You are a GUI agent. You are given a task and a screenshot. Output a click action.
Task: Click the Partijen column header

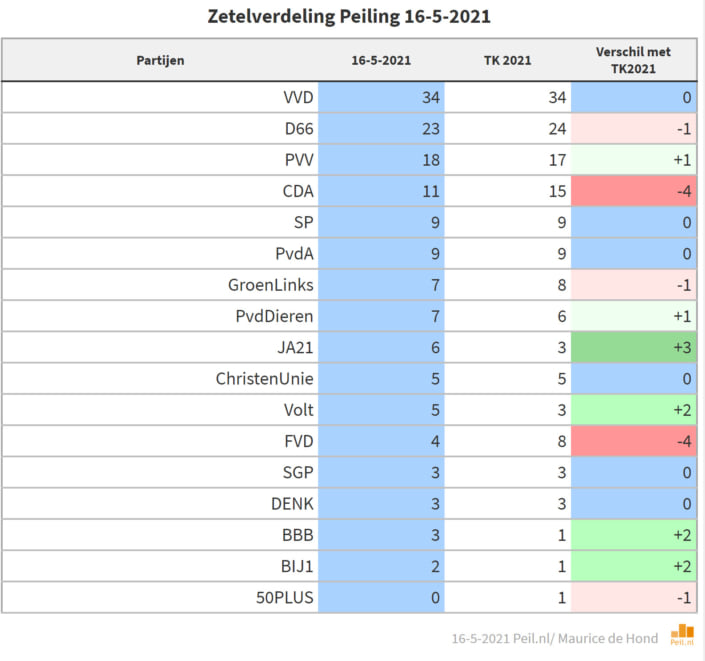pyautogui.click(x=160, y=60)
